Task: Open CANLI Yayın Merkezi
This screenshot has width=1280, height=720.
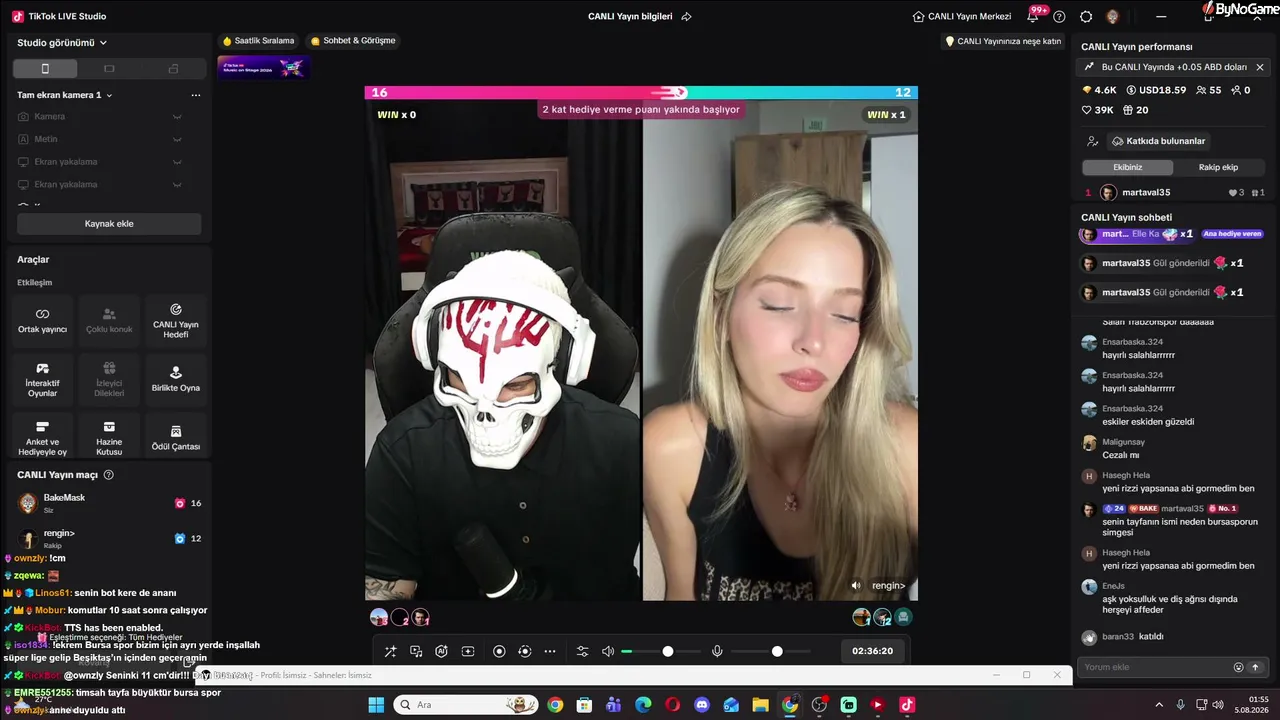Action: pos(962,17)
